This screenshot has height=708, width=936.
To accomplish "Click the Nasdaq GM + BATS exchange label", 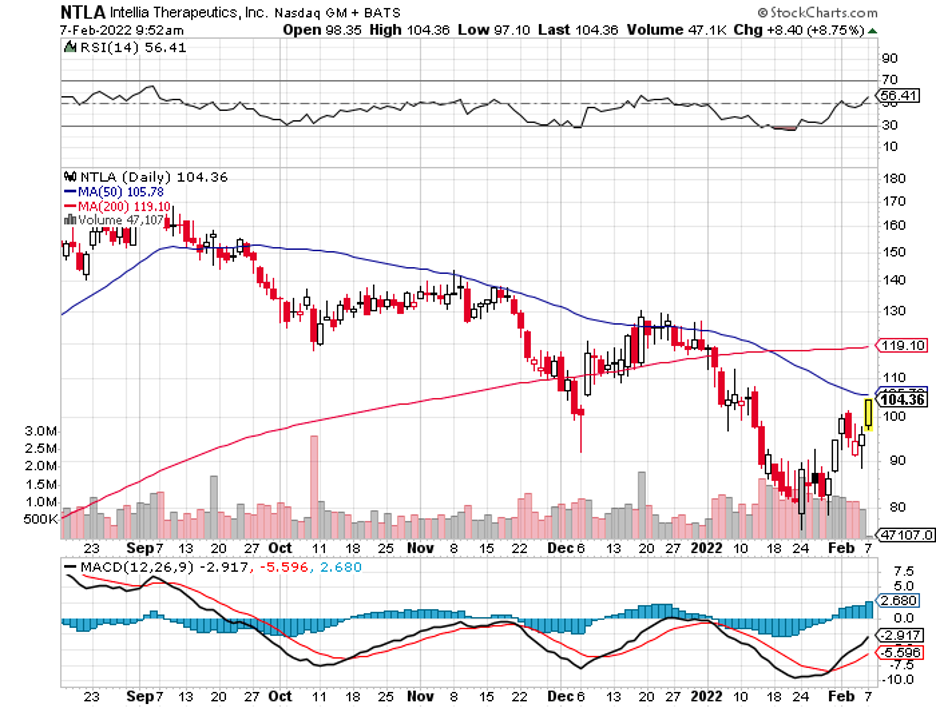I will (x=337, y=13).
